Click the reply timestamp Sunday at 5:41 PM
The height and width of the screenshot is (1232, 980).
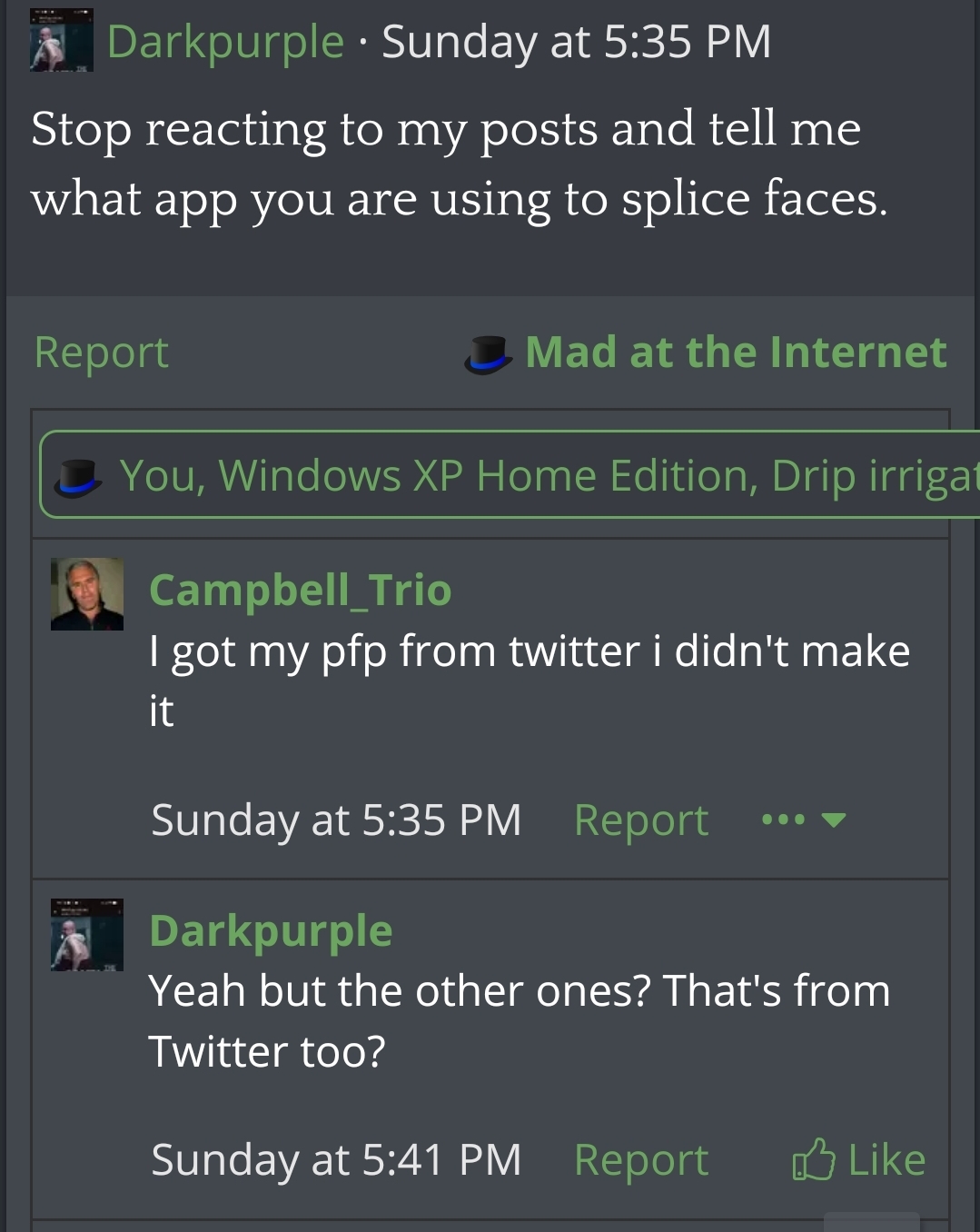[x=336, y=1160]
